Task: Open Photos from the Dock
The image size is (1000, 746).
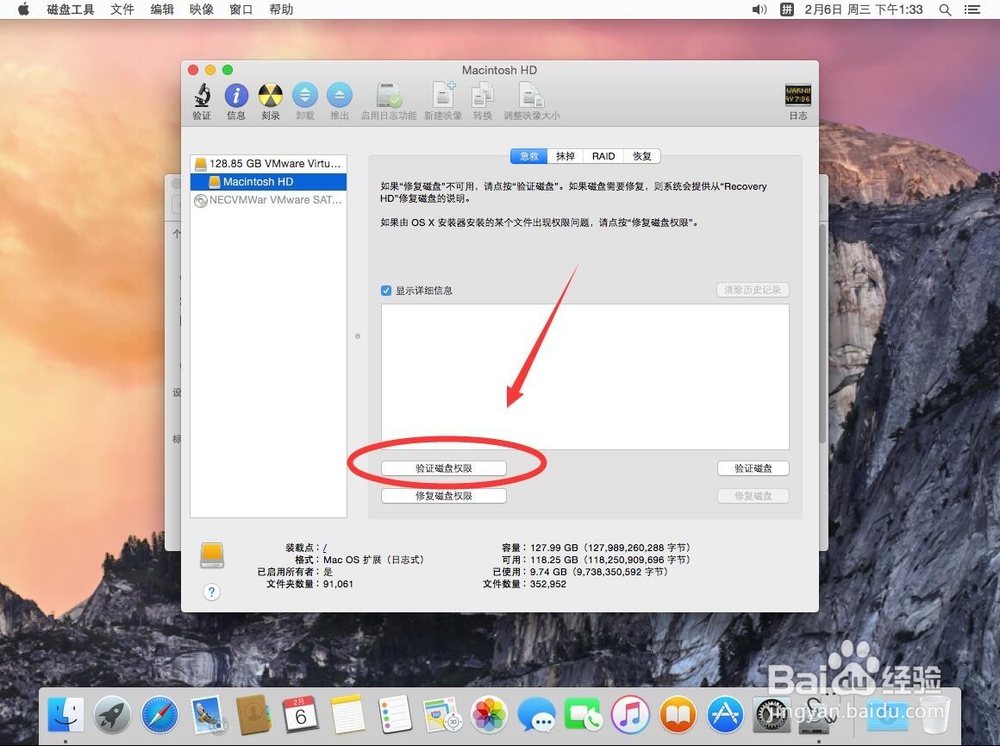Action: 489,714
